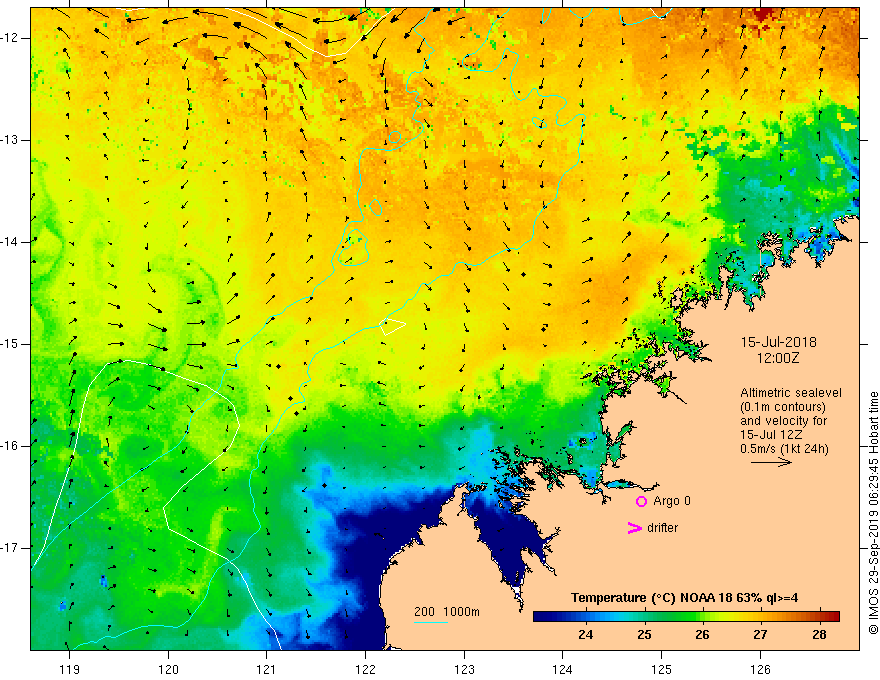The width and height of the screenshot is (880, 680).
Task: Click the 'Argo 0' legend label
Action: 672,501
